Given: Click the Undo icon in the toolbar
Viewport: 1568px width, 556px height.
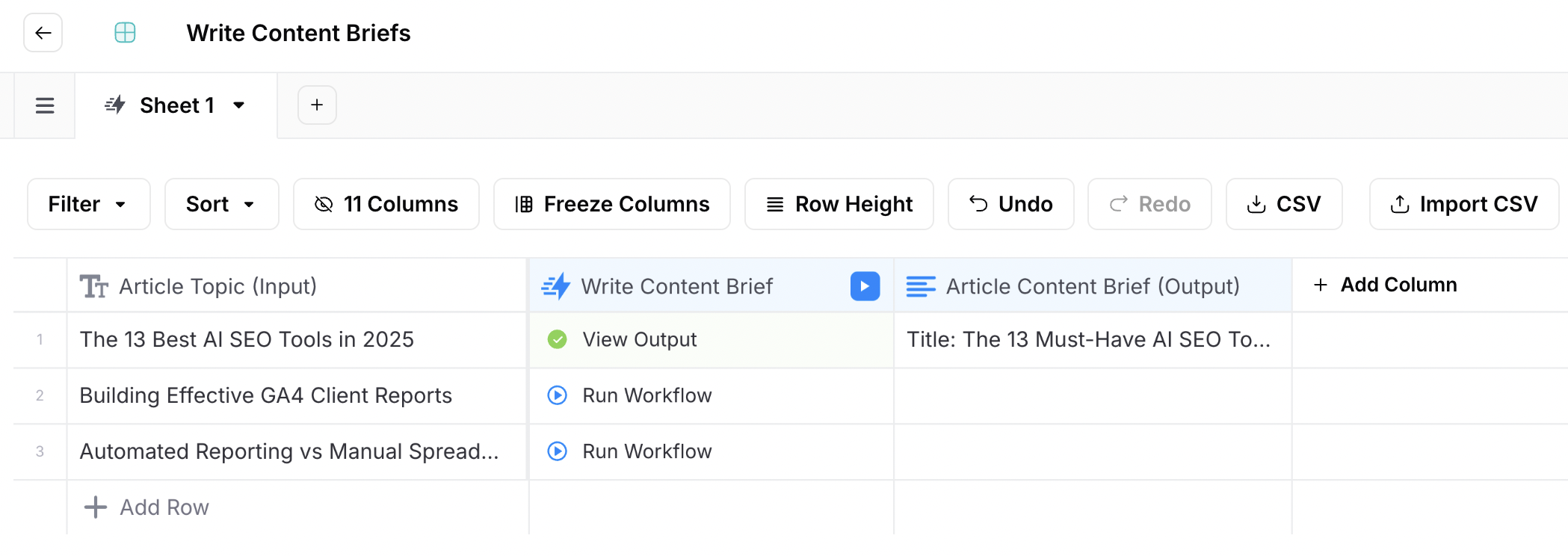Looking at the screenshot, I should pyautogui.click(x=980, y=203).
